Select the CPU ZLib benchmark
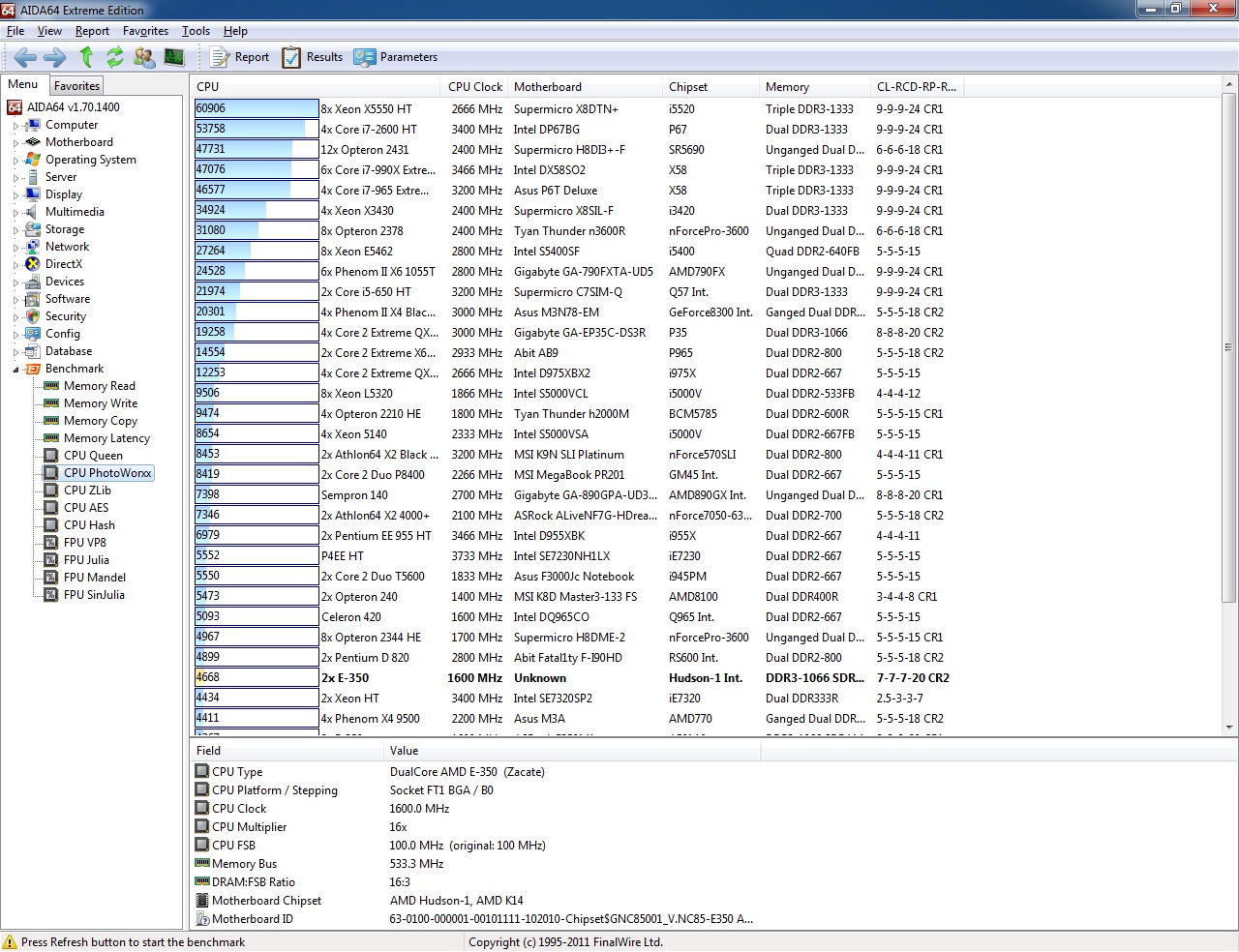This screenshot has width=1239, height=952. pos(87,491)
